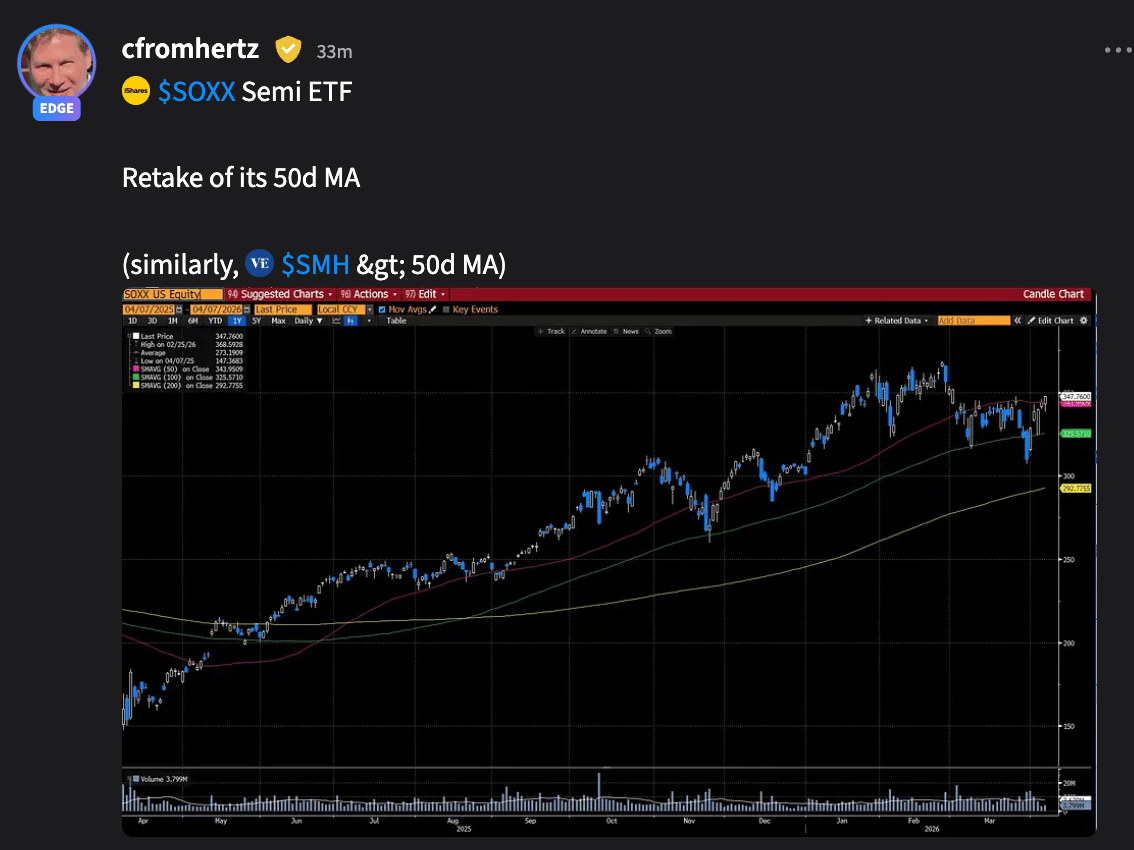Select the candle chart type icon
This screenshot has width=1134, height=850.
(x=351, y=320)
